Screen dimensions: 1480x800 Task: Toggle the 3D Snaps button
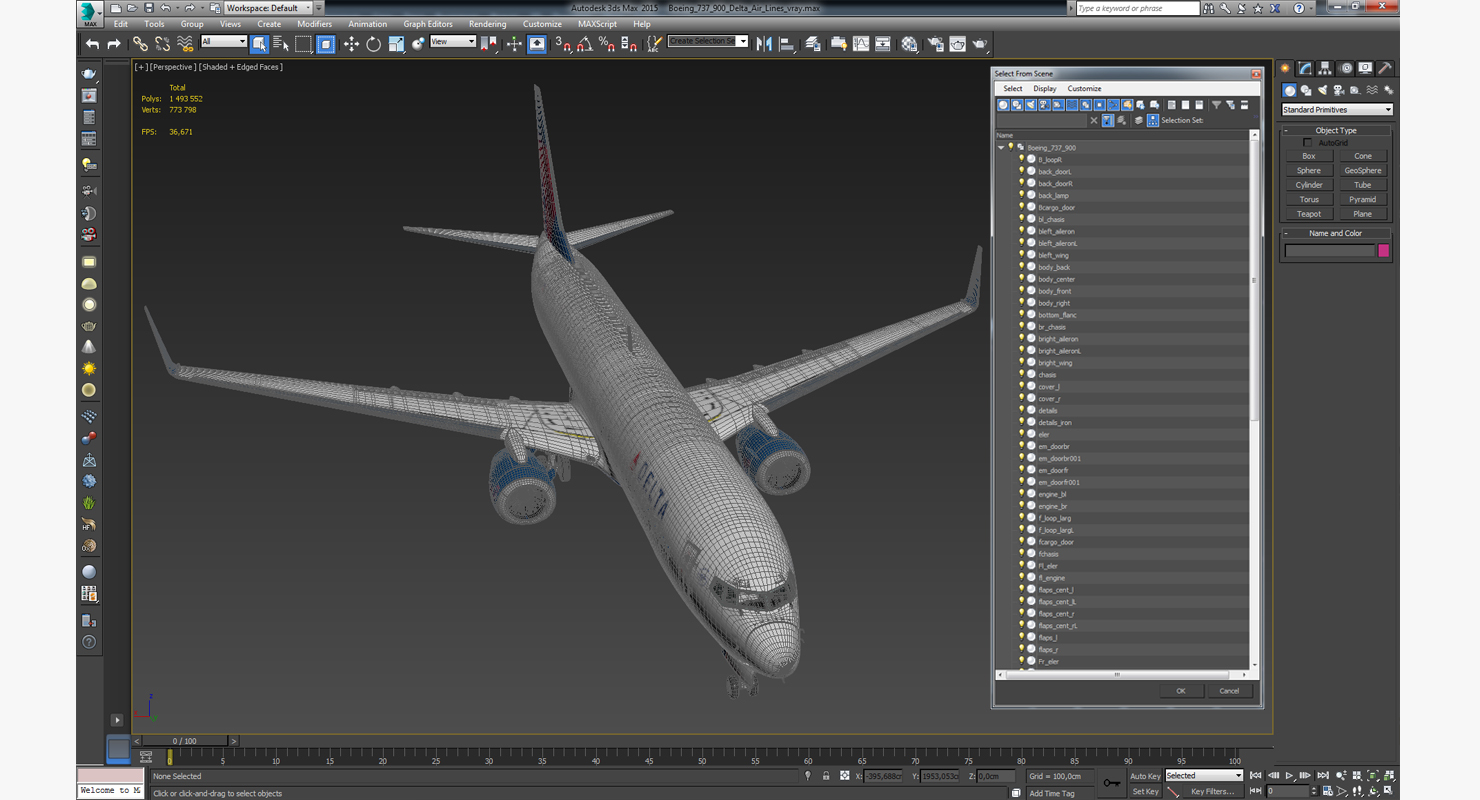click(x=563, y=44)
